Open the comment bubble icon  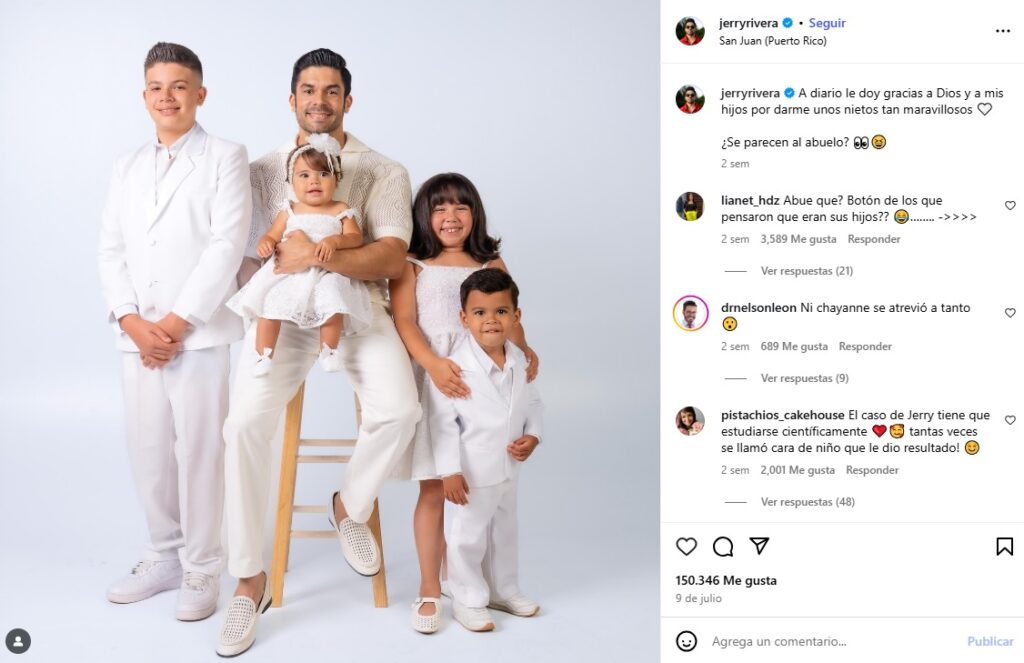click(722, 546)
